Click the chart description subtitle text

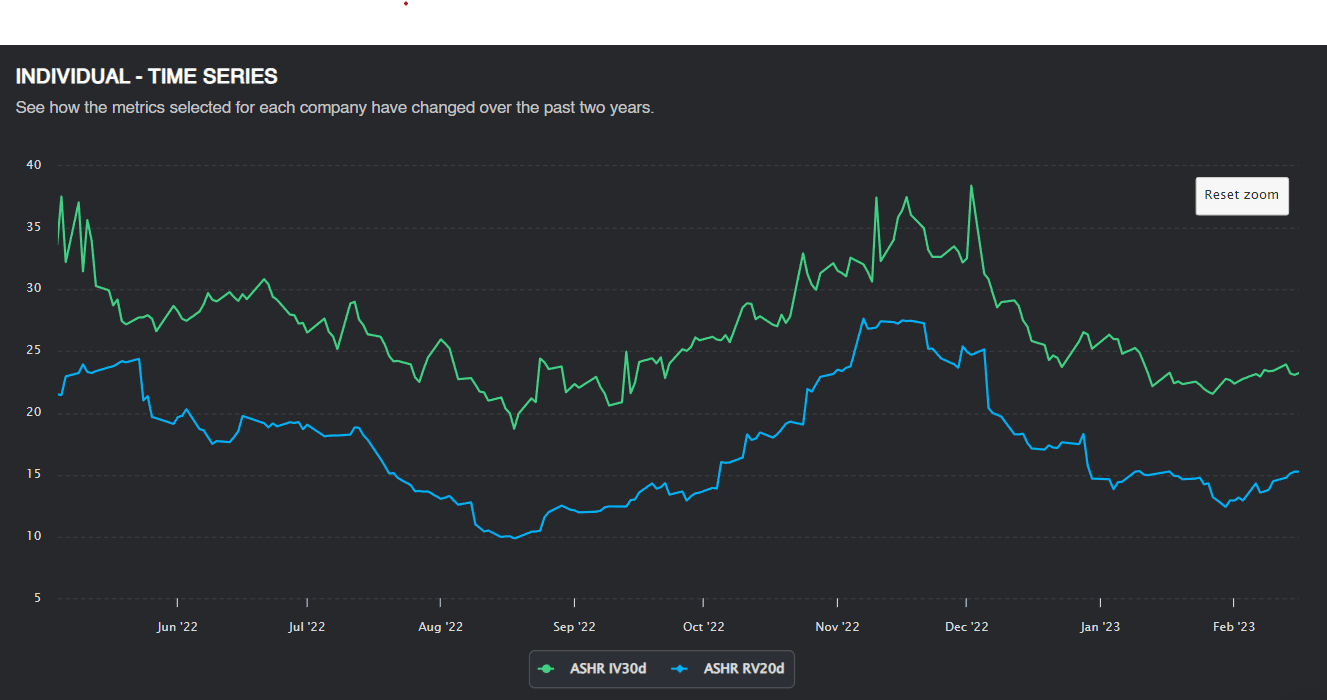tap(335, 107)
